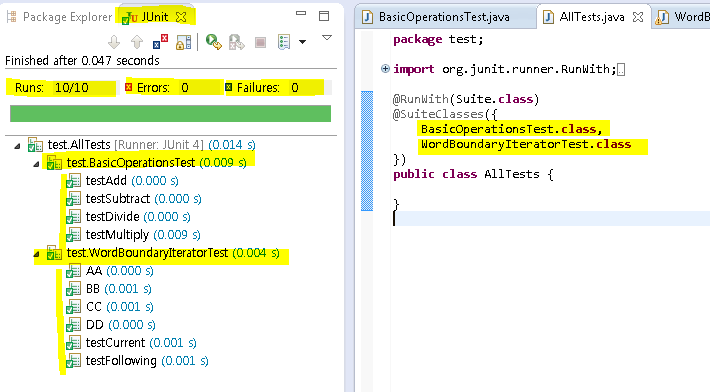Maximize the JUnit view panel

click(x=324, y=16)
